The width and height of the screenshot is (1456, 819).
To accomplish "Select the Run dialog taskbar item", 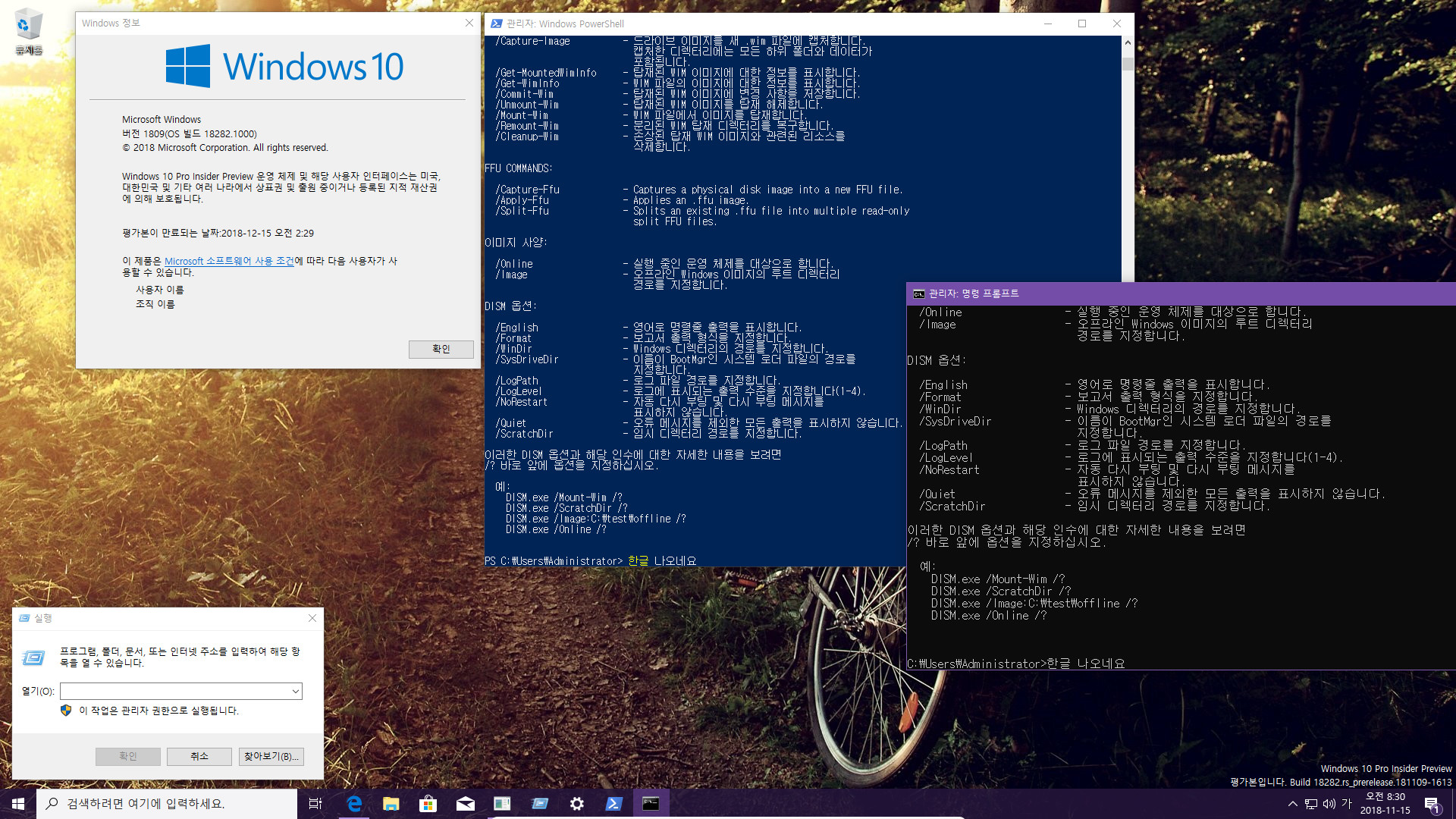I will click(x=539, y=804).
